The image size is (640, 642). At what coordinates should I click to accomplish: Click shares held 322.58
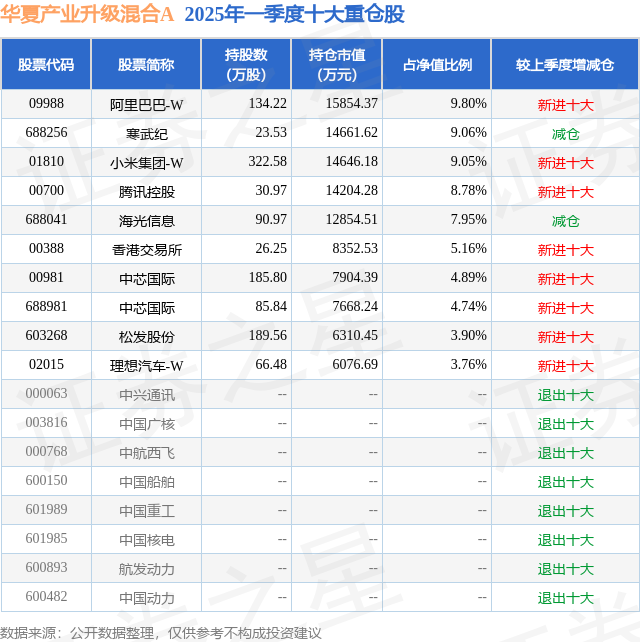tap(267, 162)
